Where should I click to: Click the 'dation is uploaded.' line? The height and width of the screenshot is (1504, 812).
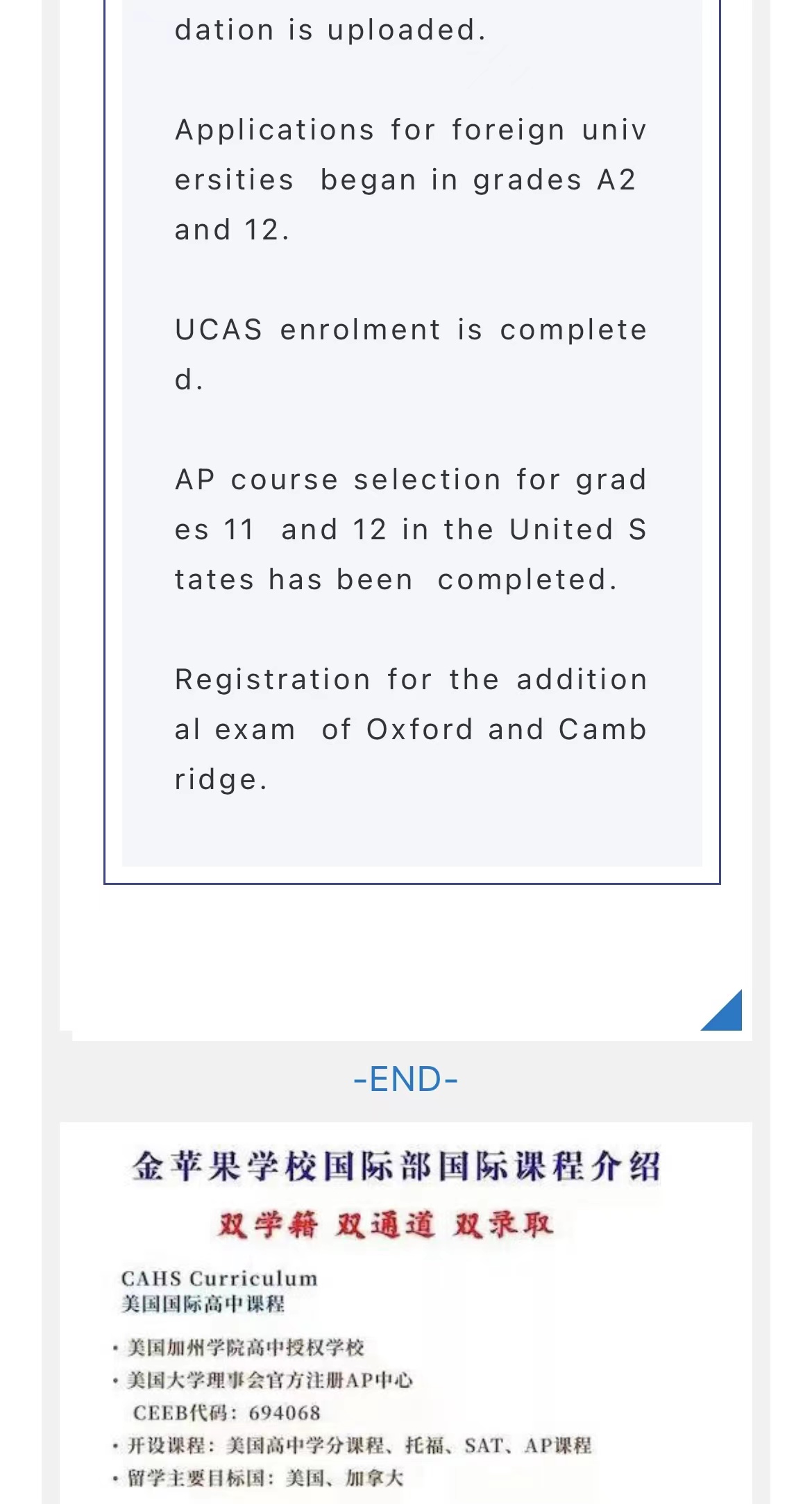tap(330, 30)
